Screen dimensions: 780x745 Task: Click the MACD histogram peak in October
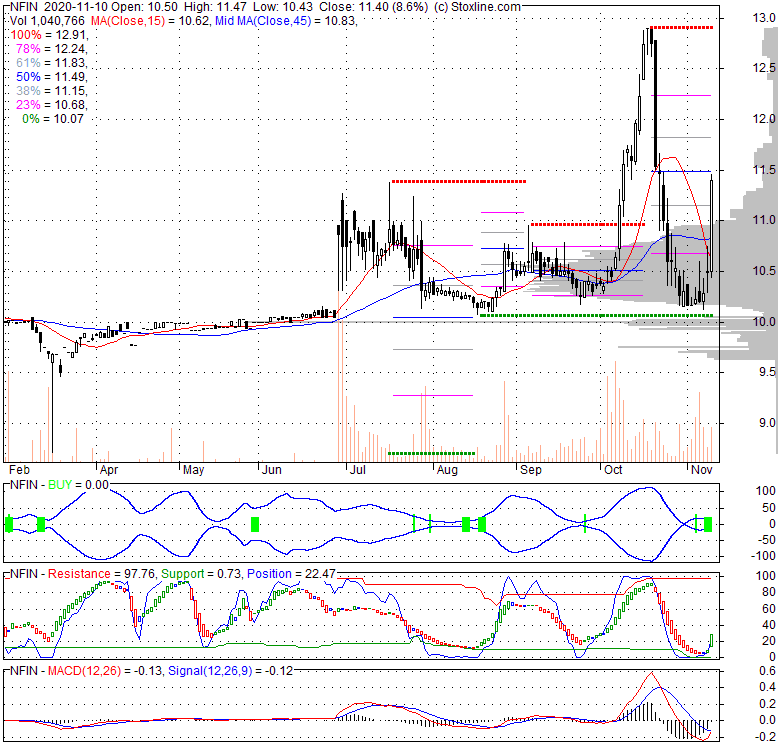coord(649,711)
